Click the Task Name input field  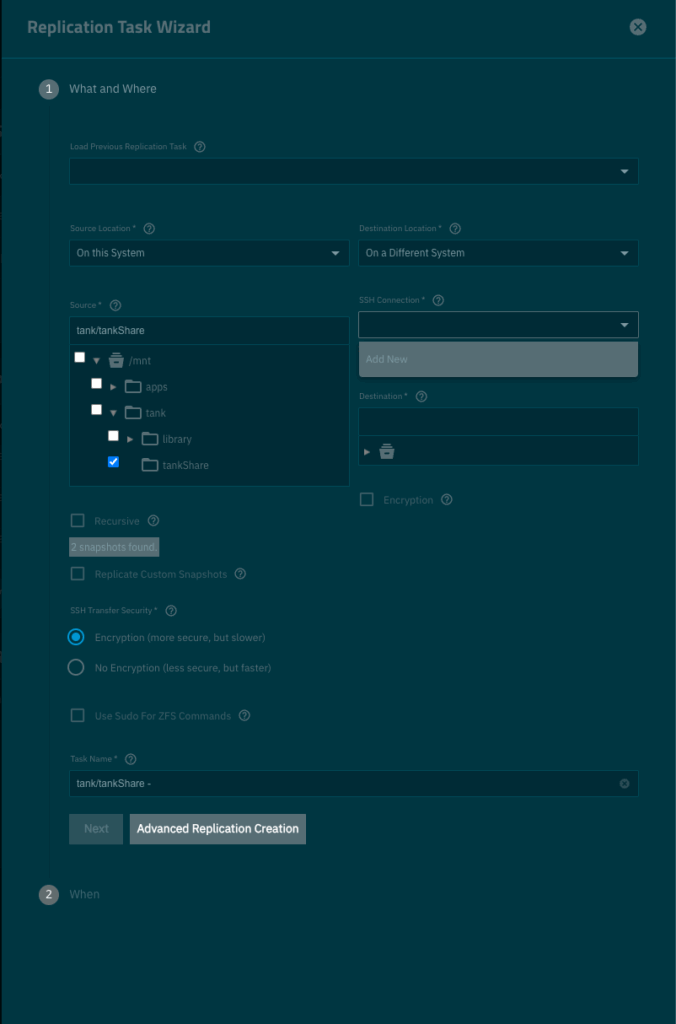click(x=353, y=783)
